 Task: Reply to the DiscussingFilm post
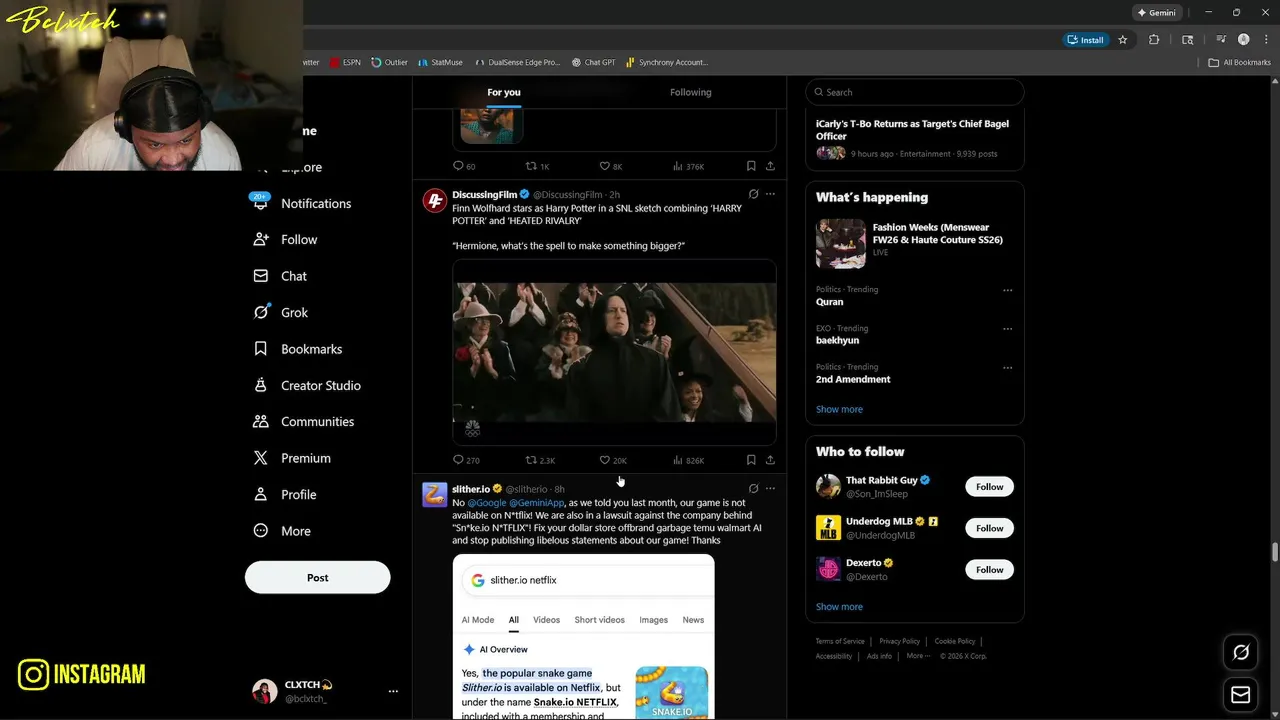click(x=458, y=460)
